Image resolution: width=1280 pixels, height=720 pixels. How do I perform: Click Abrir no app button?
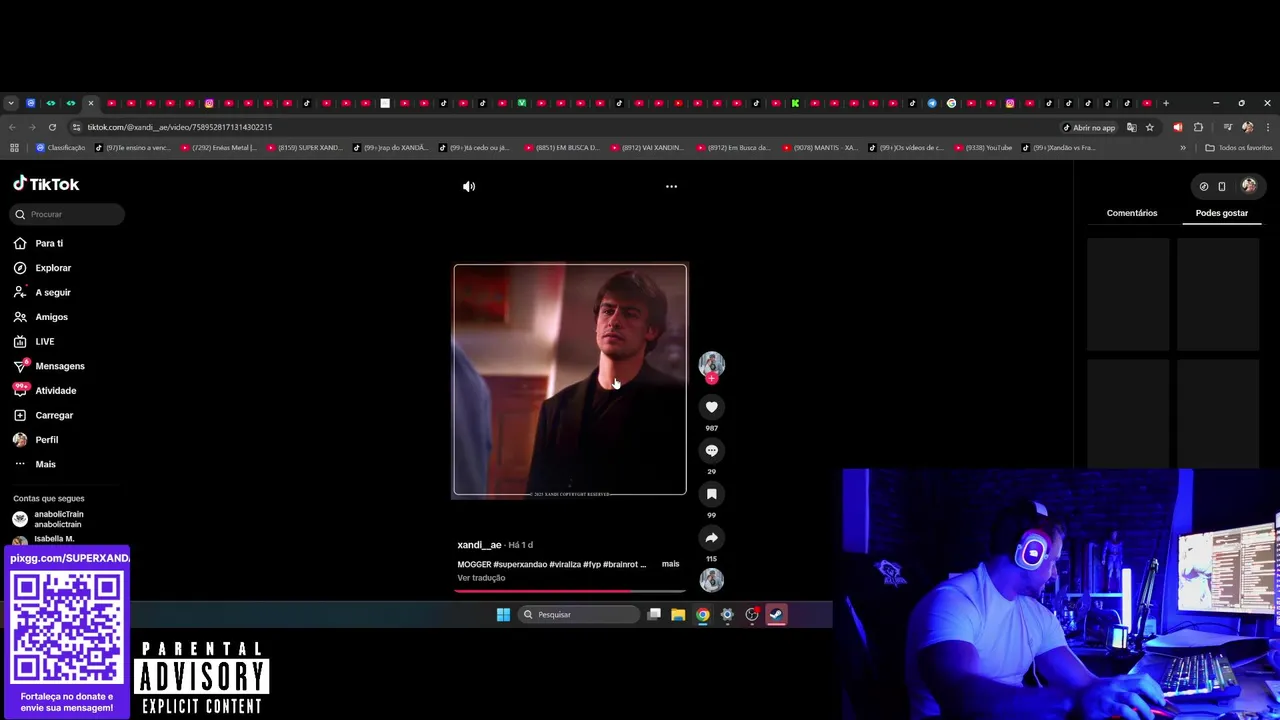[1088, 127]
